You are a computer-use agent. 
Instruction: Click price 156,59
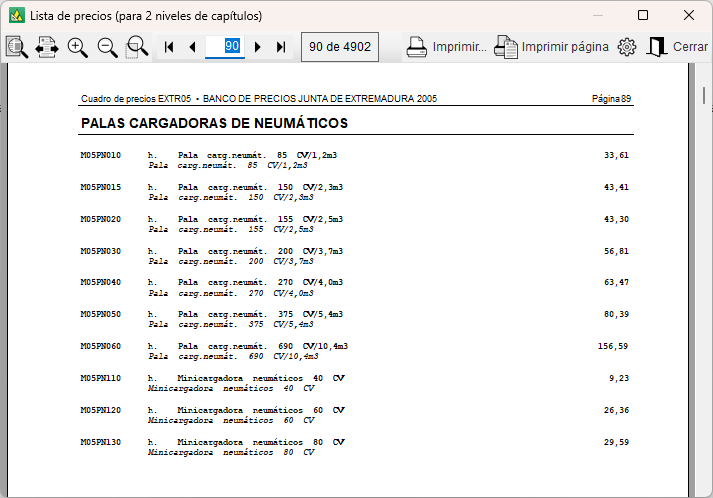(x=613, y=346)
